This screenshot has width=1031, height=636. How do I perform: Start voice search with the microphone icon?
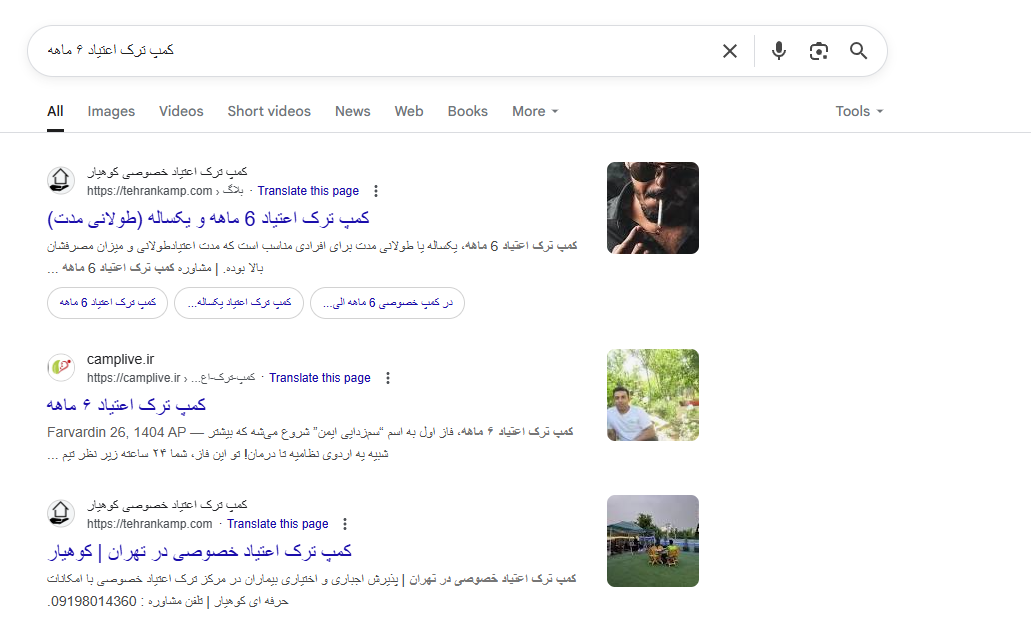pyautogui.click(x=779, y=51)
